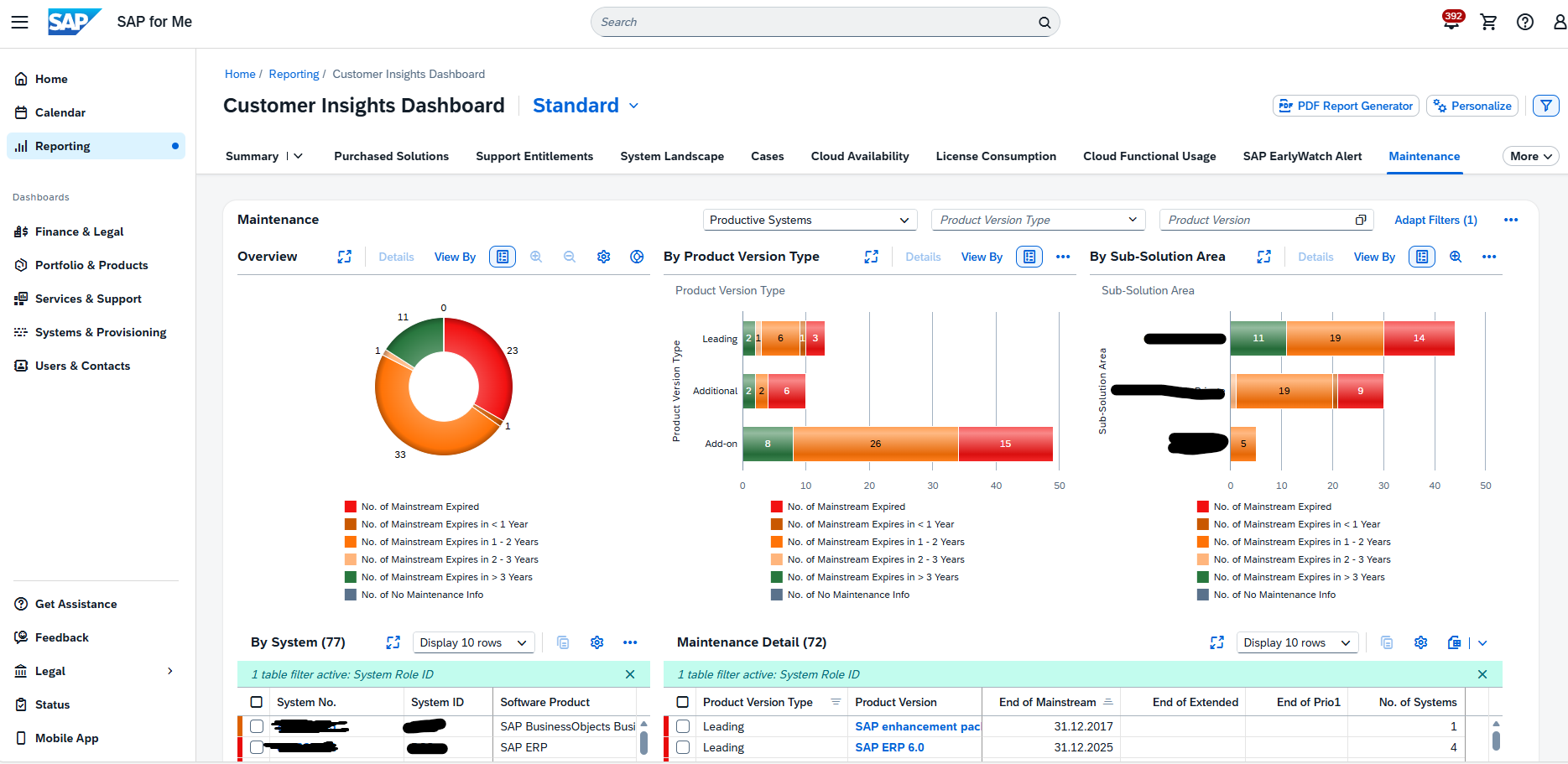This screenshot has width=1568, height=764.
Task: Expand Overview chart to full screen
Action: pos(345,257)
